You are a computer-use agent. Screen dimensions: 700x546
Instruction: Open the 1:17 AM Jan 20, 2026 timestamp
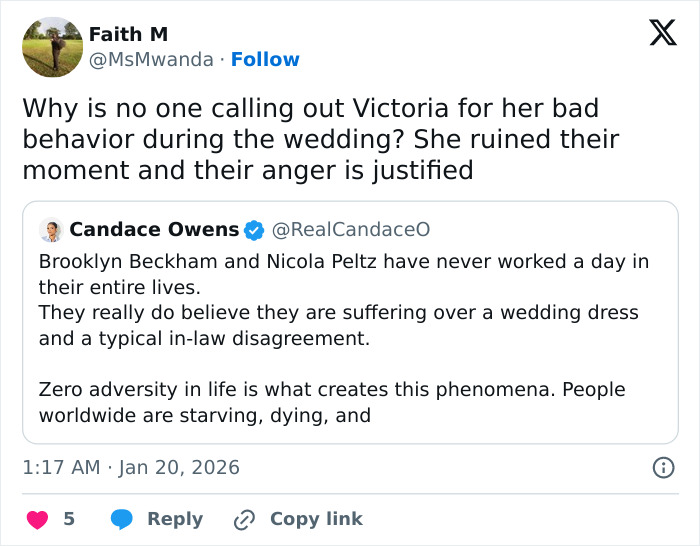coord(131,467)
